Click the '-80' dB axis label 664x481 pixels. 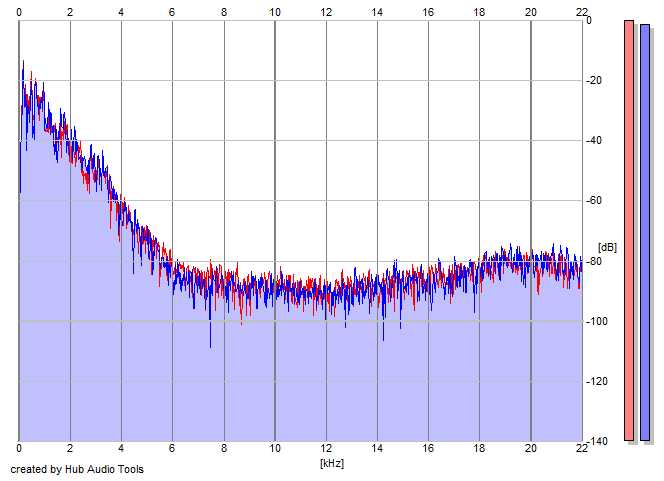(594, 261)
